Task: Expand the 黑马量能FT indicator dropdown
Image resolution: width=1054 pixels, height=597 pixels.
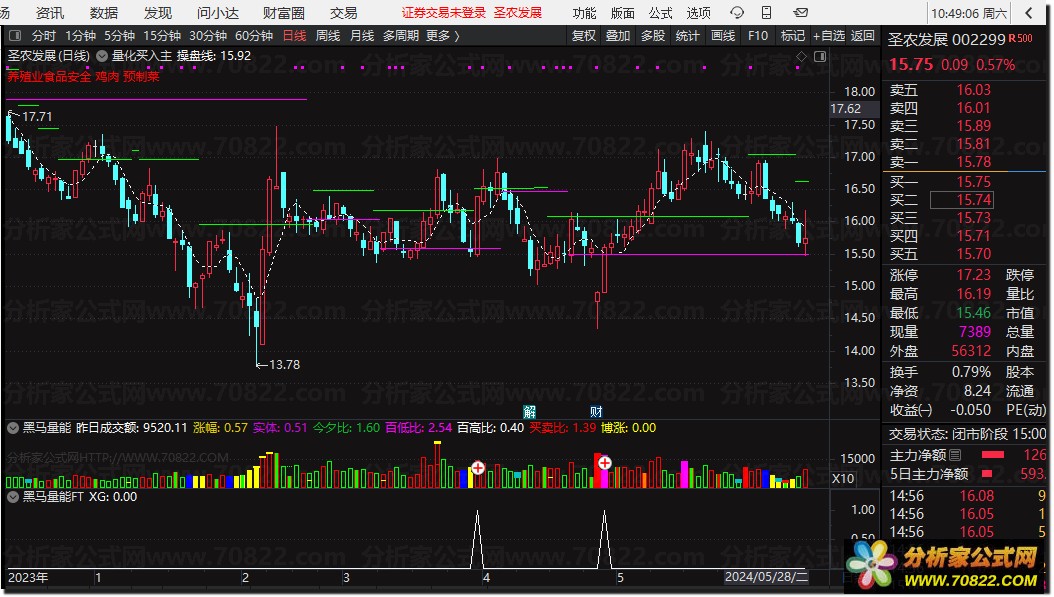Action: 13,497
